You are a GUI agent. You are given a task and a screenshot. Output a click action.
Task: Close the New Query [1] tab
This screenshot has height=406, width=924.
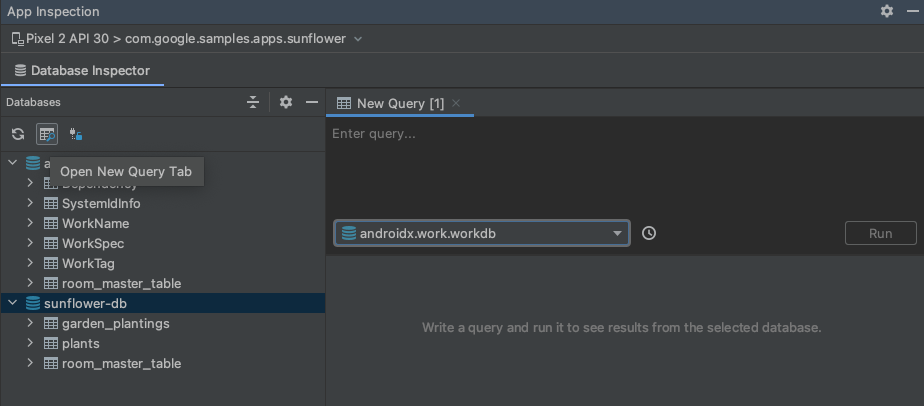point(456,103)
